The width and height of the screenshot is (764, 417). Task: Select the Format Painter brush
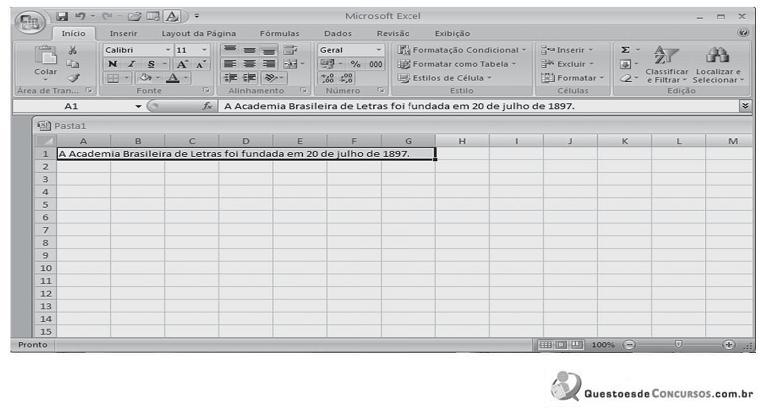[x=73, y=77]
